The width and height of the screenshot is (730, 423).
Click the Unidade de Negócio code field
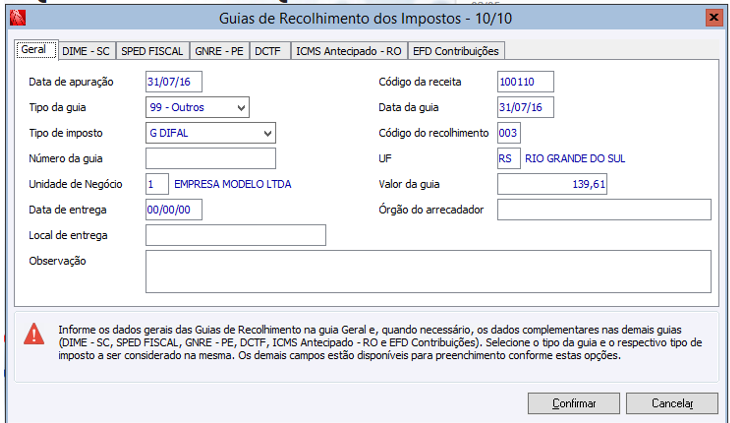click(x=157, y=184)
